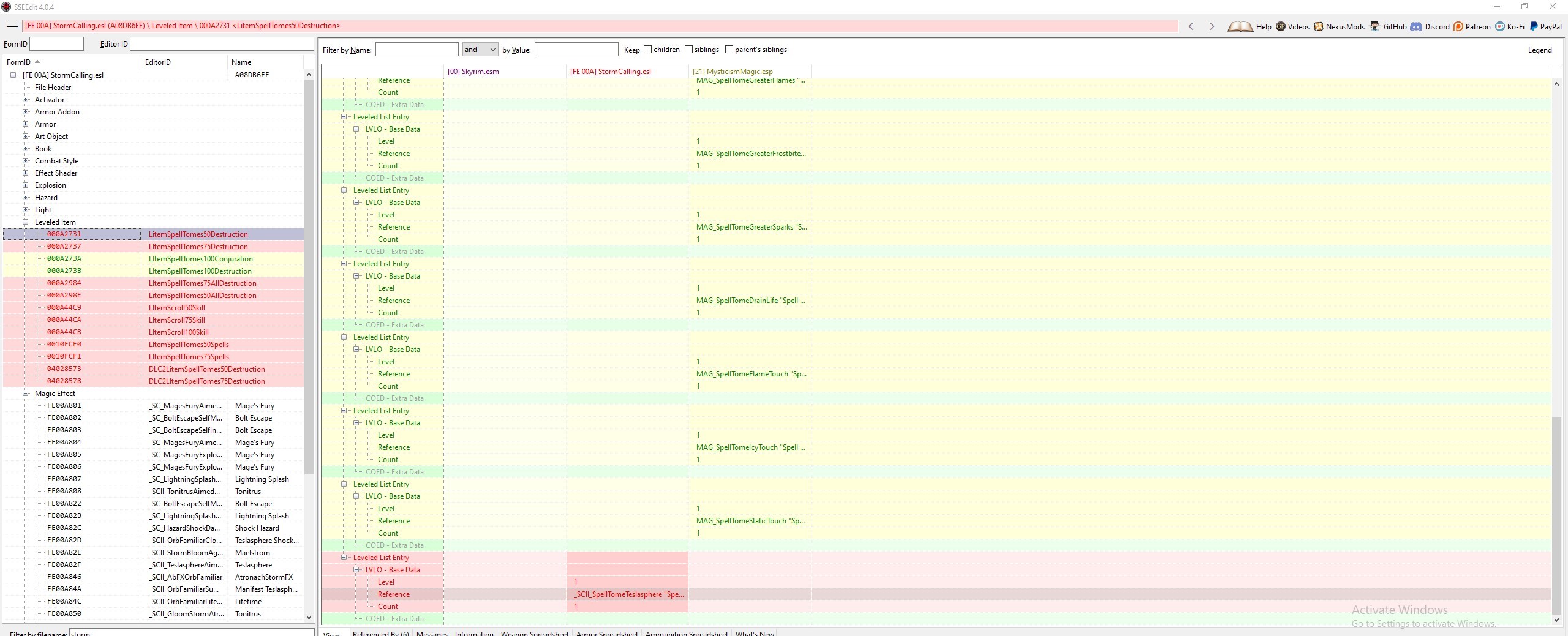Open the hamburger main menu
This screenshot has height=636, width=1568.
pos(12,26)
